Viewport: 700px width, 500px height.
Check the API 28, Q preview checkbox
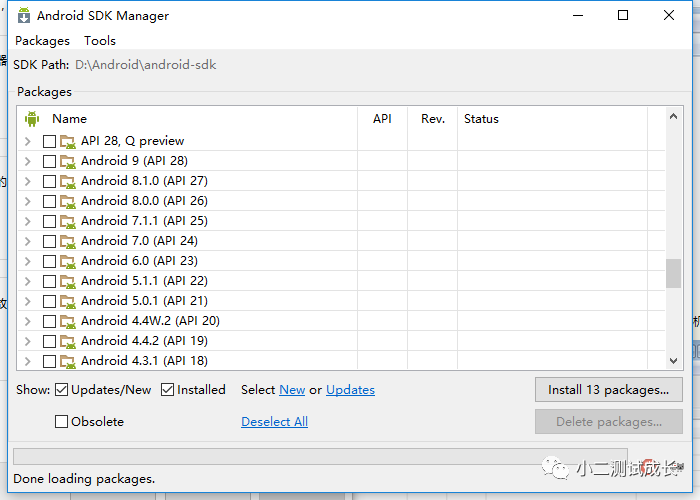pos(49,142)
